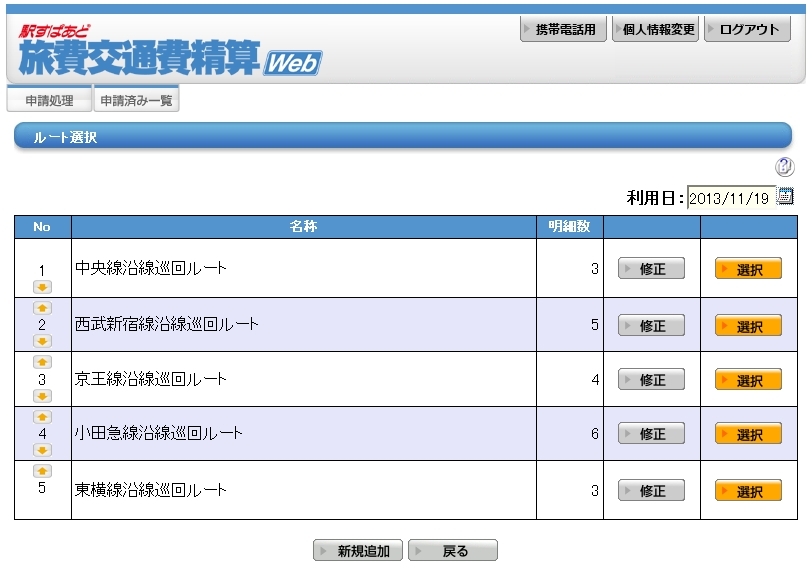Switch to the 申請処理 tab

49,99
